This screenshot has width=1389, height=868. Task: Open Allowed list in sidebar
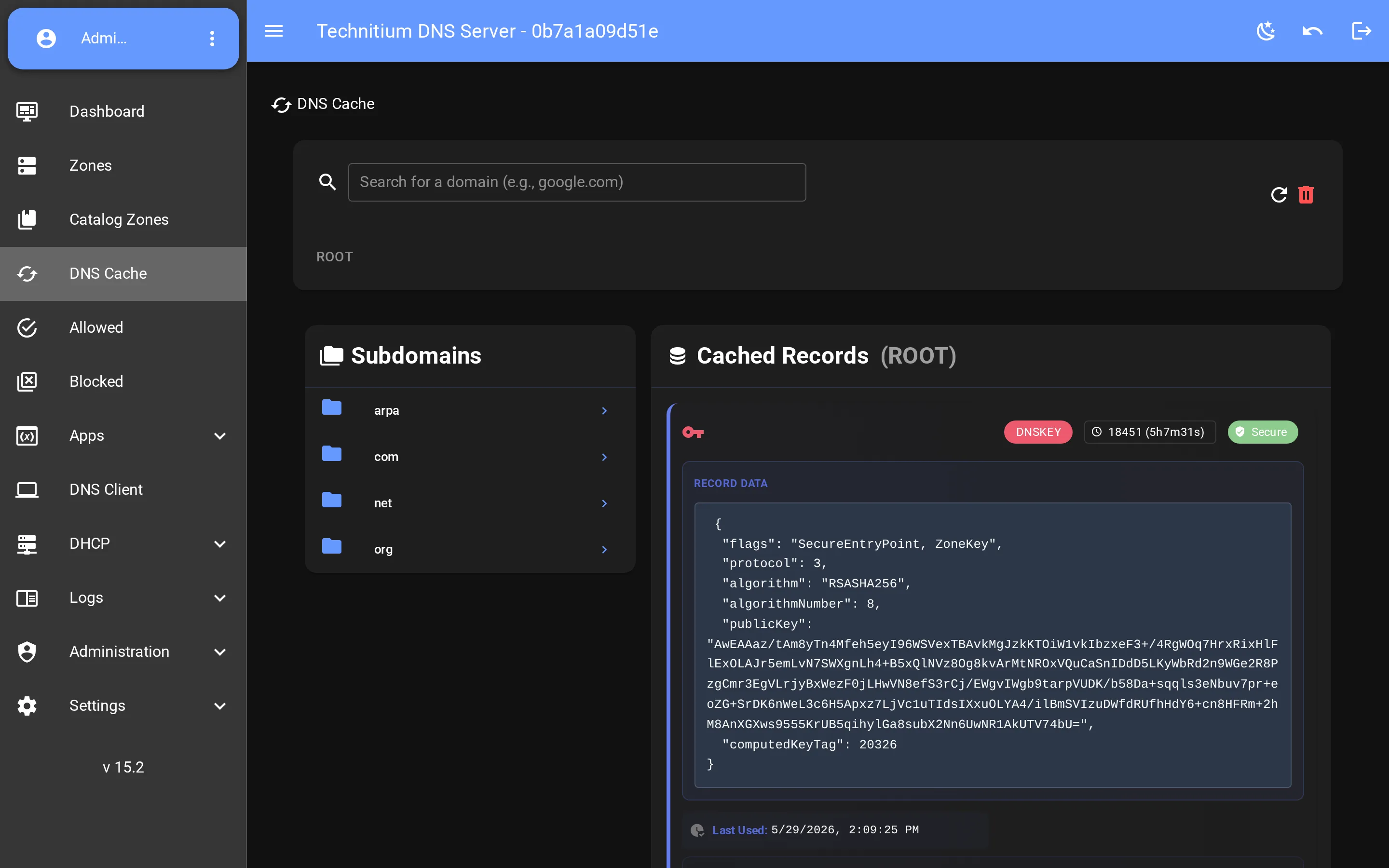coord(123,327)
